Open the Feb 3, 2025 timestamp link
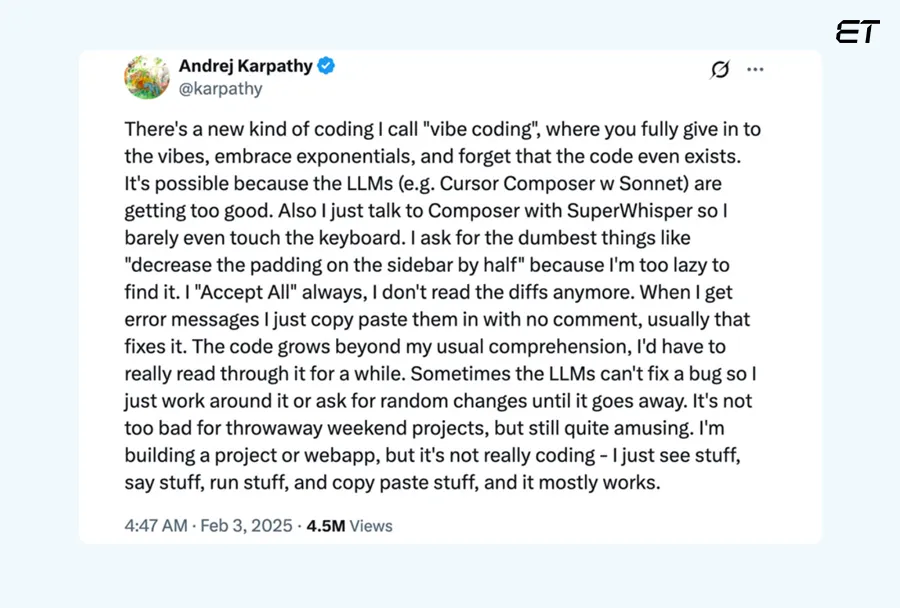900x608 pixels. tap(246, 525)
